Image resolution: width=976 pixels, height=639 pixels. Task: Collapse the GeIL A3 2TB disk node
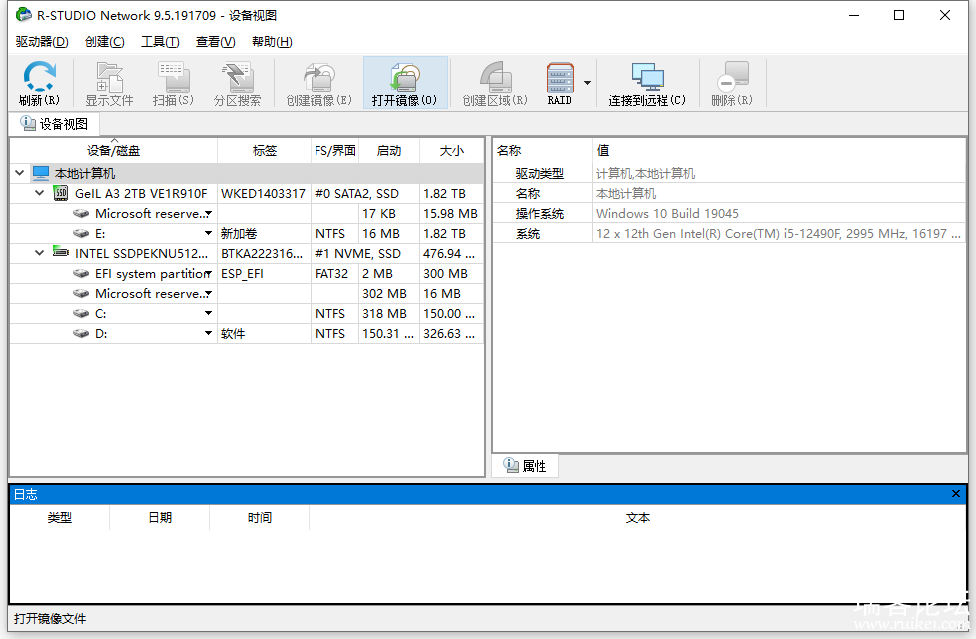point(39,193)
